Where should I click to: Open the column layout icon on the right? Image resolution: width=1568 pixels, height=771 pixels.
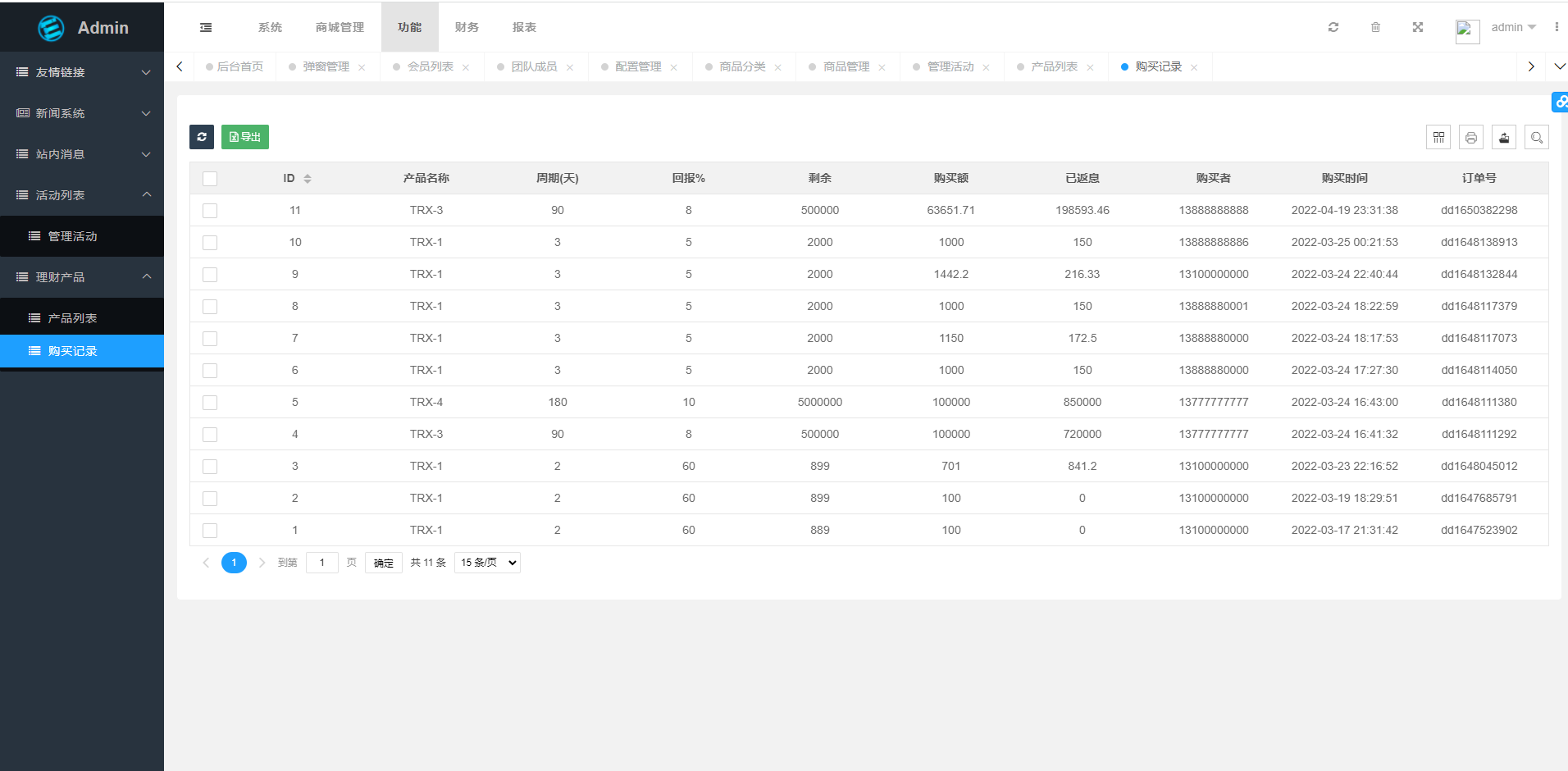1438,136
